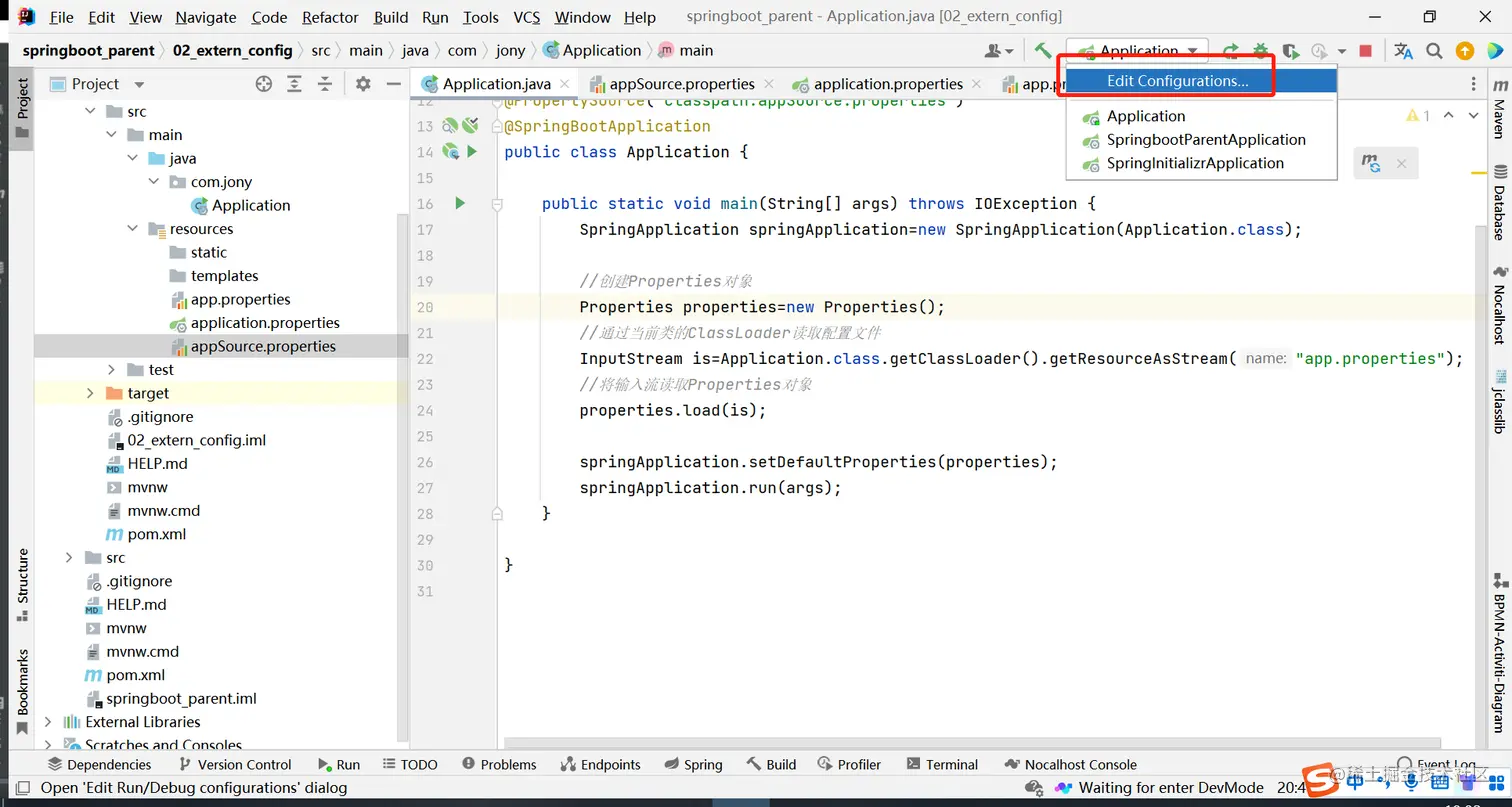
Task: Open the Dependencies tool window
Action: tap(100, 764)
